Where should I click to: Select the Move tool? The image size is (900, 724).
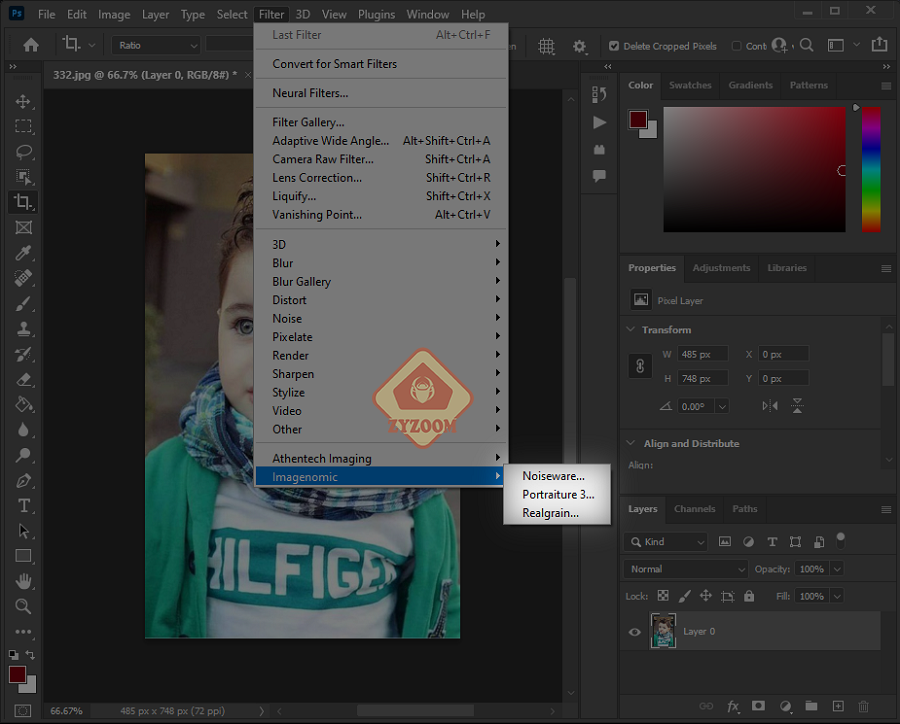point(23,102)
